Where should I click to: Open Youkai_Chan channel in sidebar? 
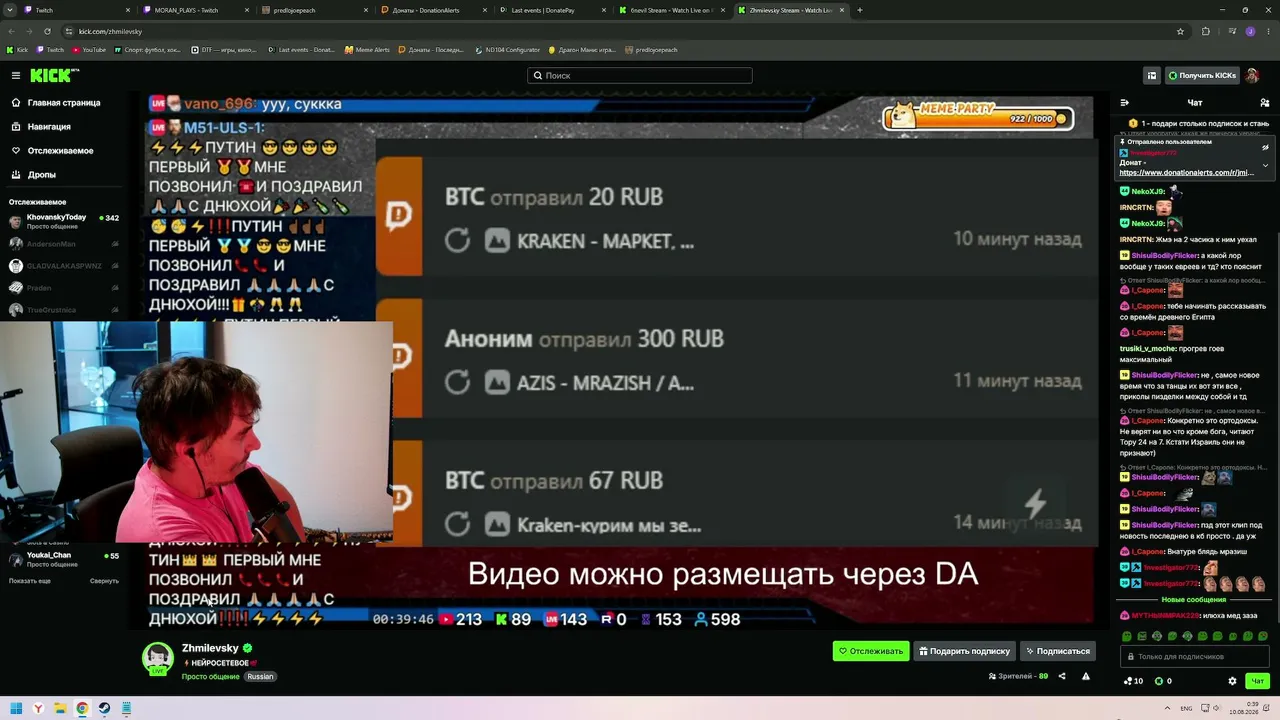[64, 559]
